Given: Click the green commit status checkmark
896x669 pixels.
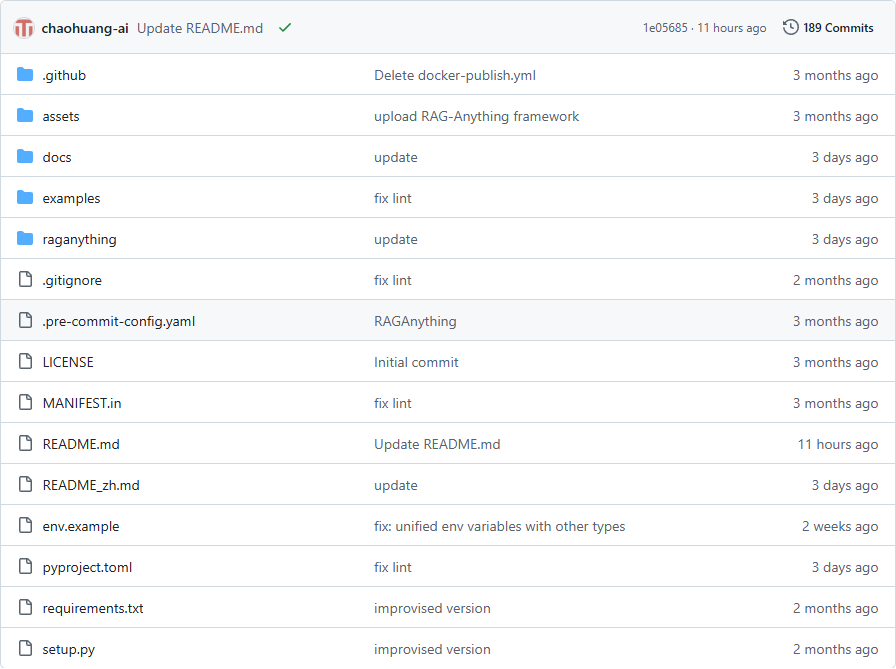Looking at the screenshot, I should [x=285, y=28].
